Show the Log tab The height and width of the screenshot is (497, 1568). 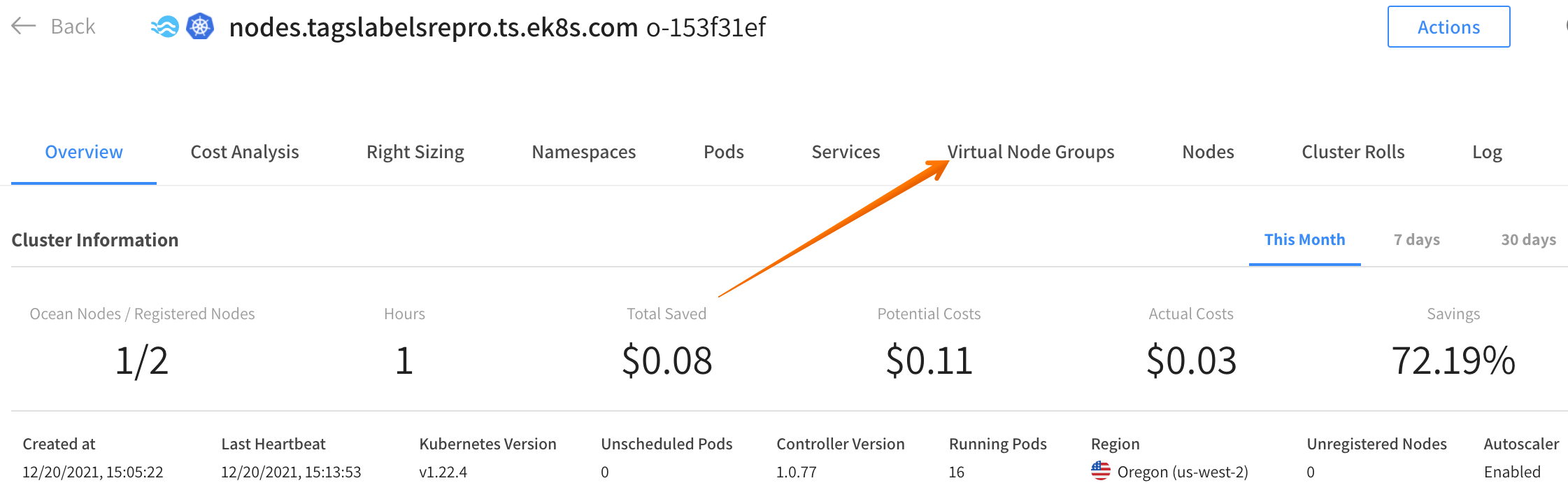1487,152
